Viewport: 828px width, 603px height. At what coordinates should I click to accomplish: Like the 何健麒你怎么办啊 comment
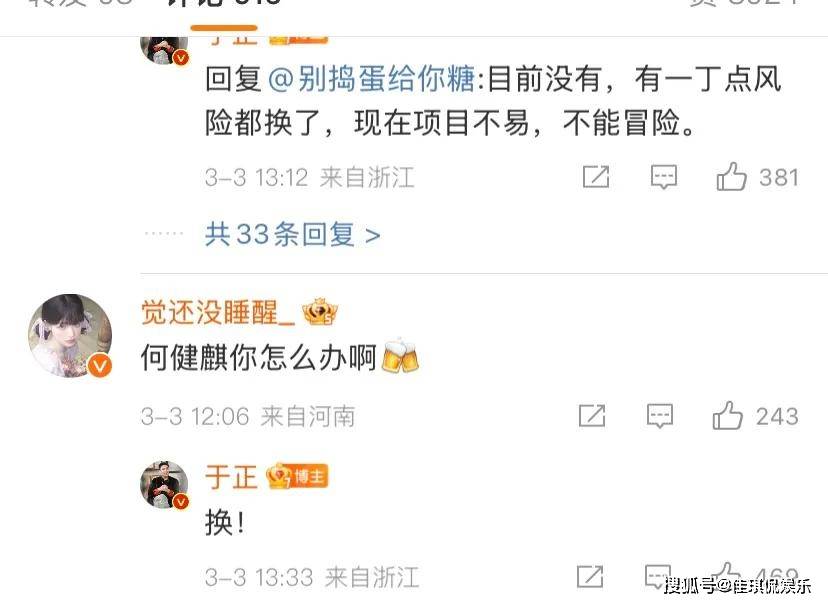pyautogui.click(x=728, y=416)
